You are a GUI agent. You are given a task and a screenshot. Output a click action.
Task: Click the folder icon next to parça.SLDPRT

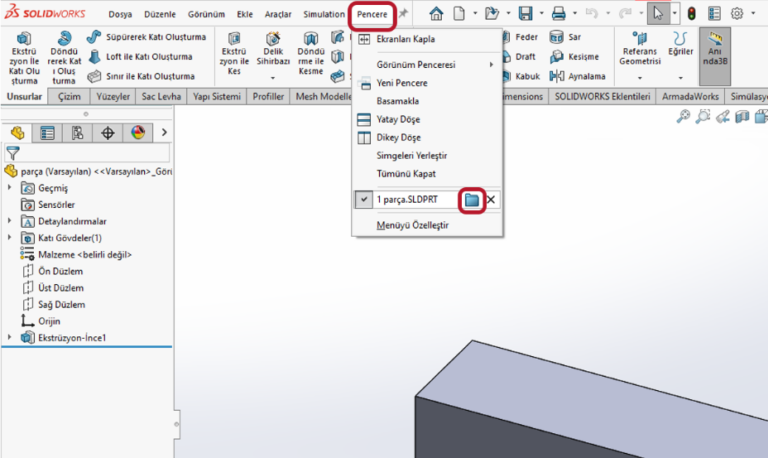[x=472, y=200]
